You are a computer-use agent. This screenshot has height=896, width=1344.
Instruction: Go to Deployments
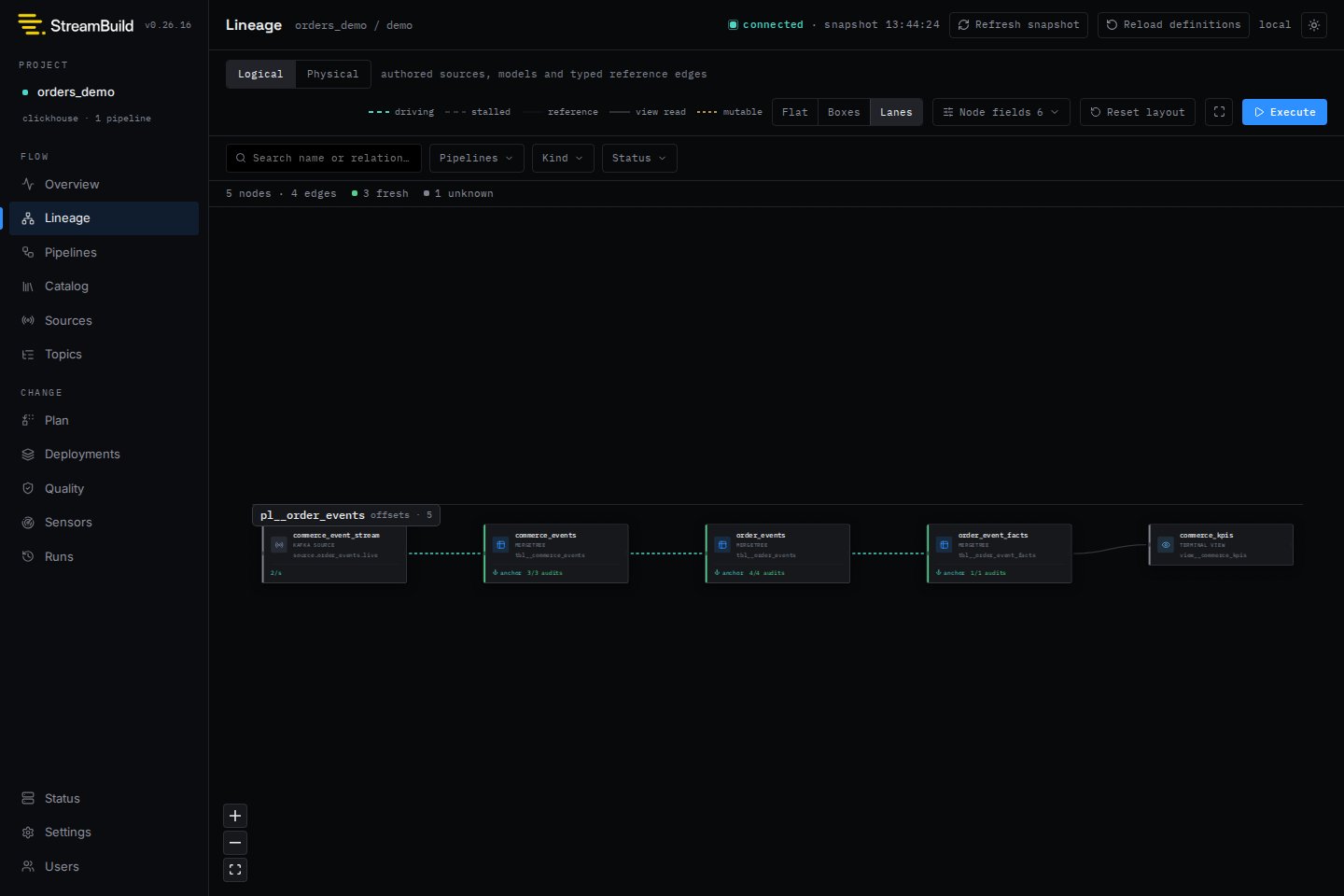[104, 455]
